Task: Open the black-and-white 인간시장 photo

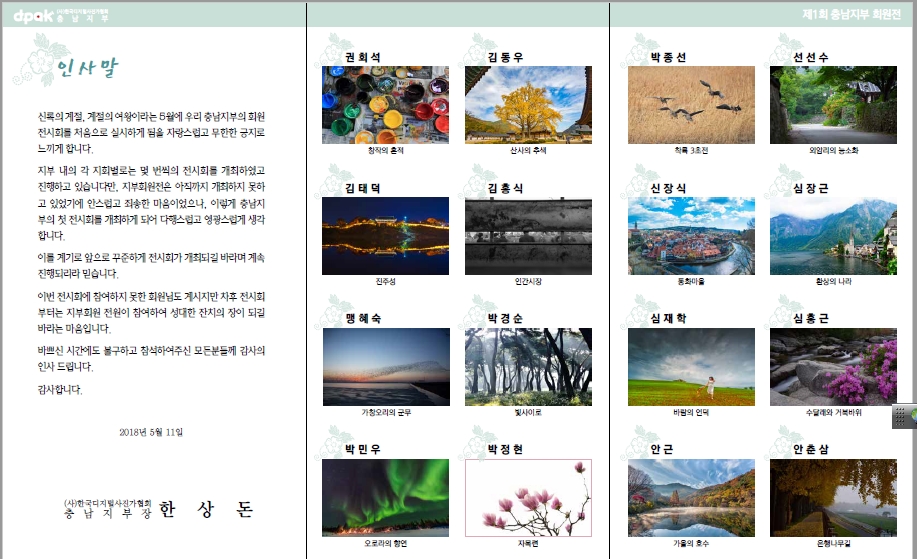Action: coord(528,236)
